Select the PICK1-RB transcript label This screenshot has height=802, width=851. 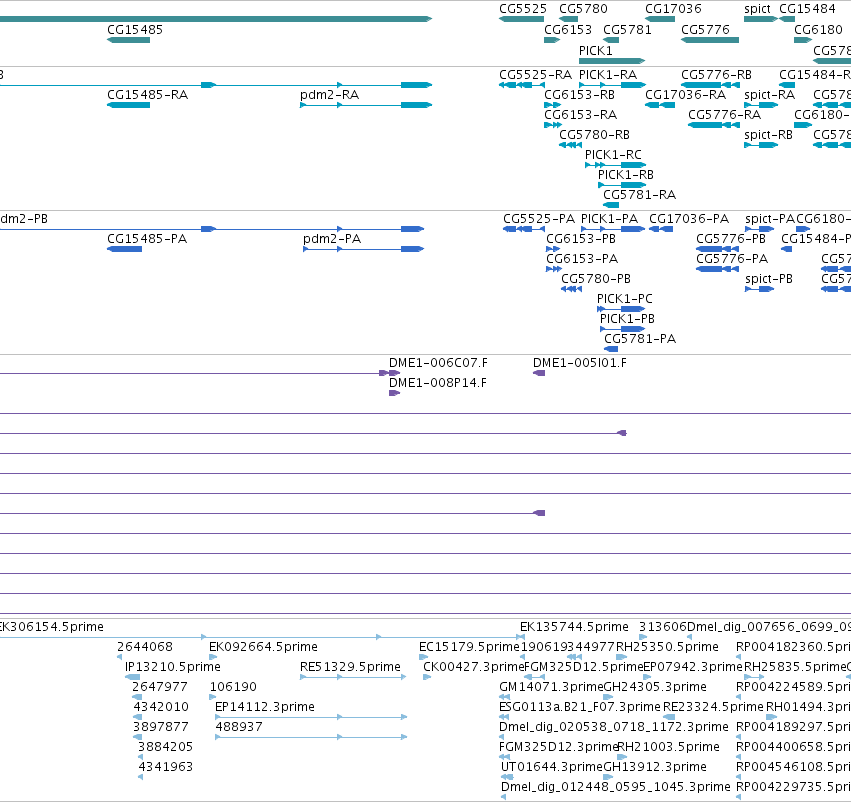tap(626, 175)
